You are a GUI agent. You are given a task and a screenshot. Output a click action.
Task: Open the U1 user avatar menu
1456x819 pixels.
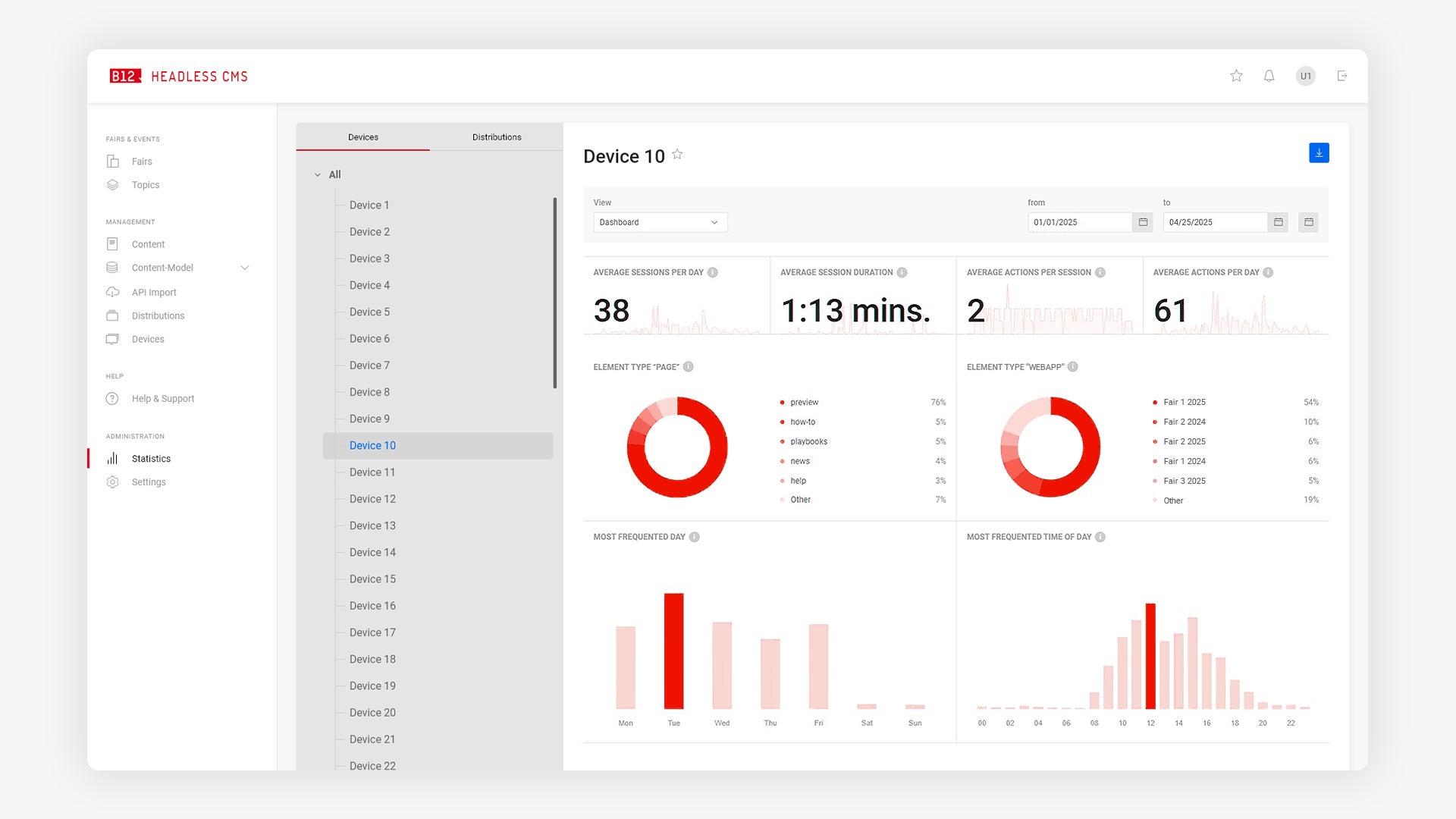pyautogui.click(x=1305, y=76)
